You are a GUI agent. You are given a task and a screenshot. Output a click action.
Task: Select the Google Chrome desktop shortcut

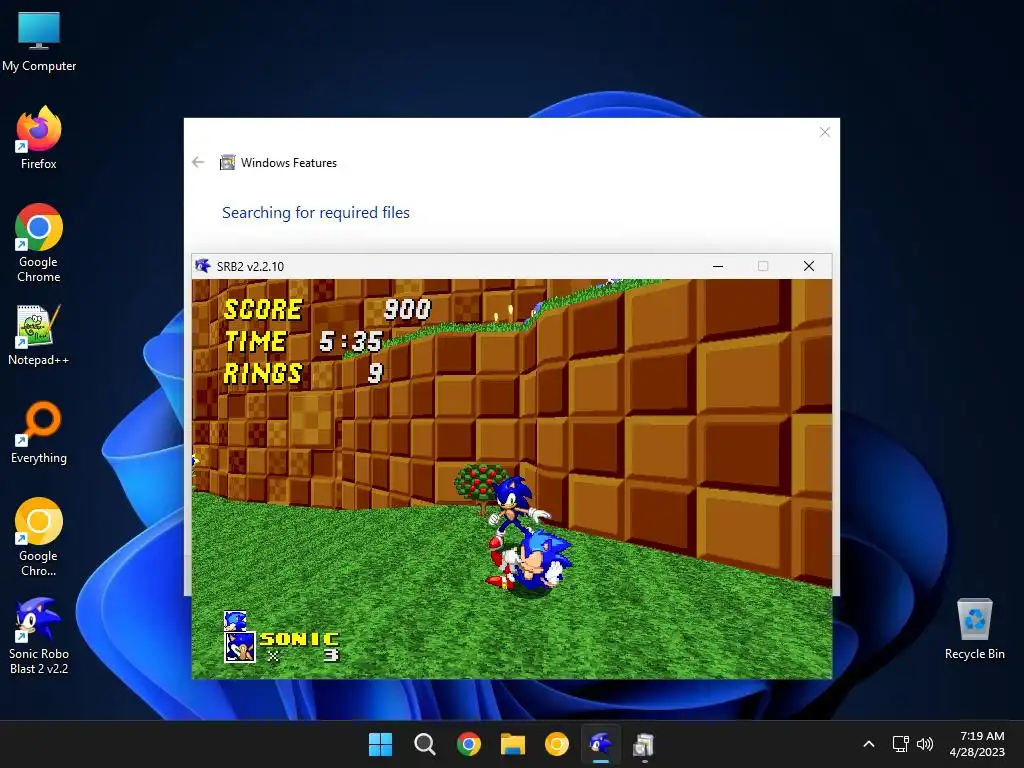pyautogui.click(x=39, y=243)
